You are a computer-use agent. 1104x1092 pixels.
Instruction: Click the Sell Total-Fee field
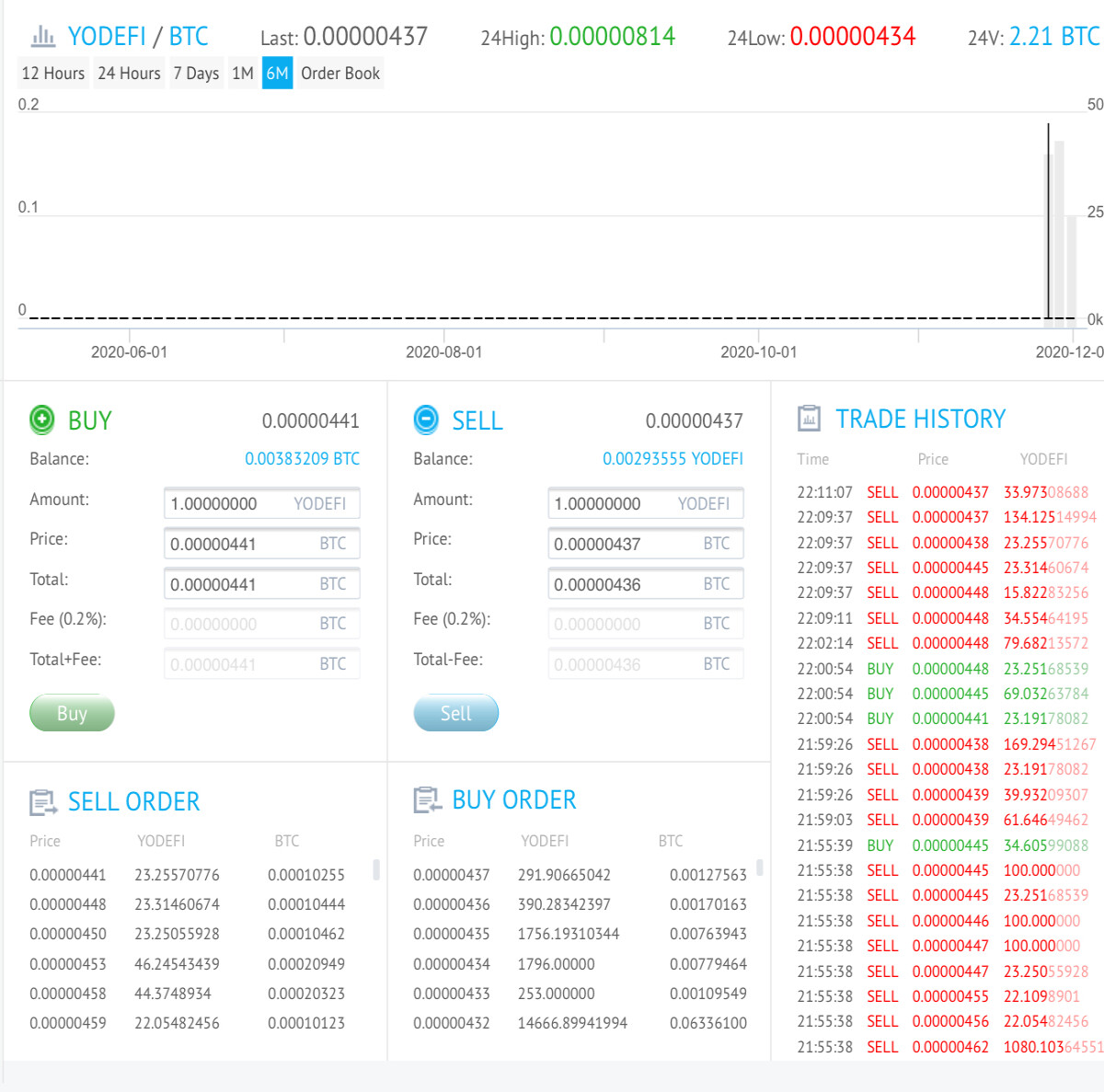tap(645, 664)
